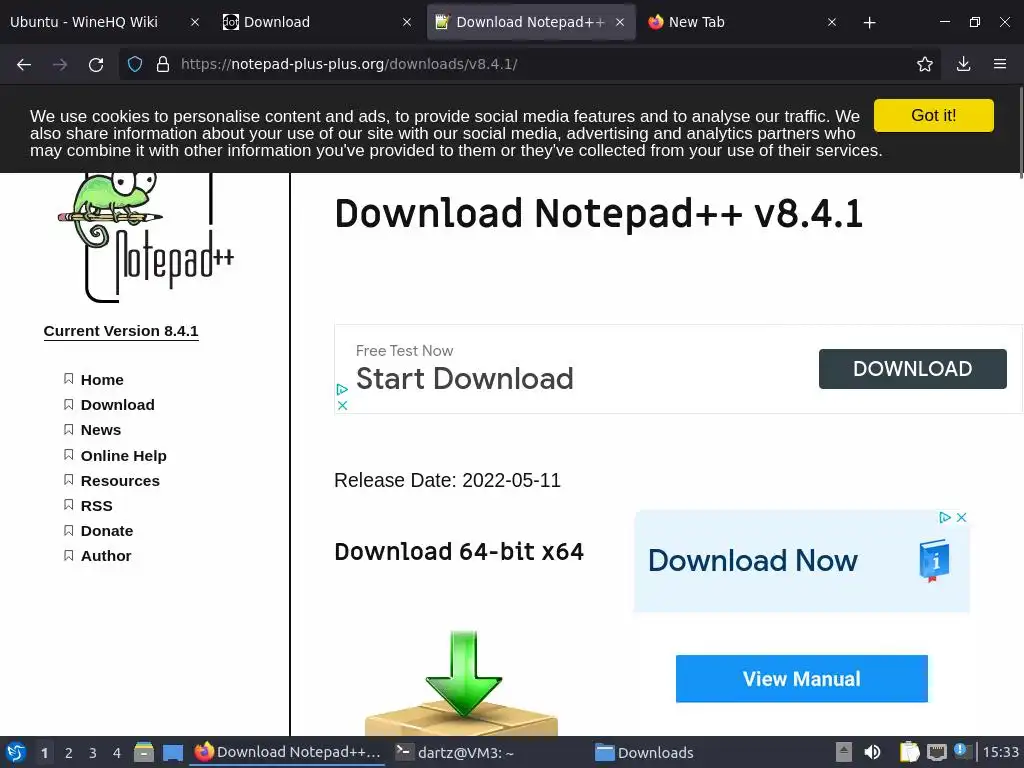Open News in sidebar menu
This screenshot has width=1024, height=768.
[101, 430]
